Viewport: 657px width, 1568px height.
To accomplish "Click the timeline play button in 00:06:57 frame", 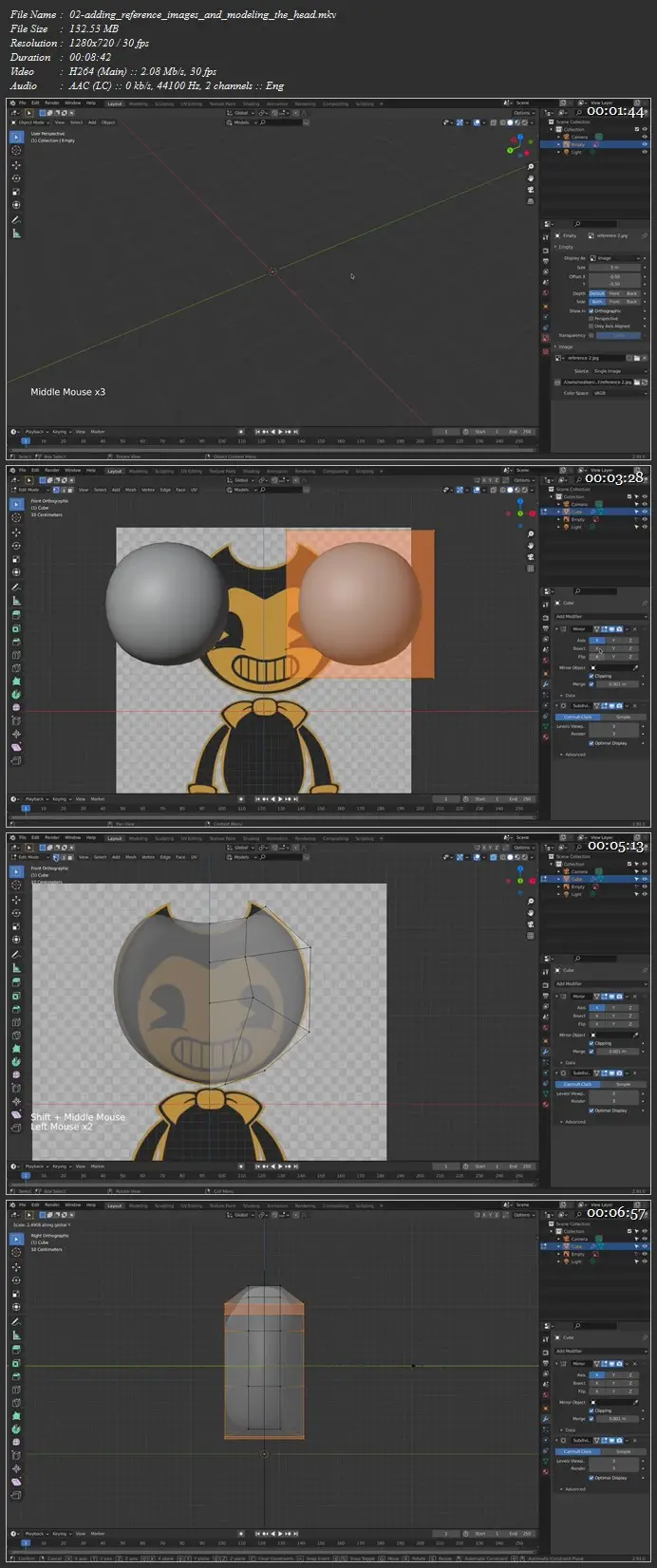I will [280, 1534].
